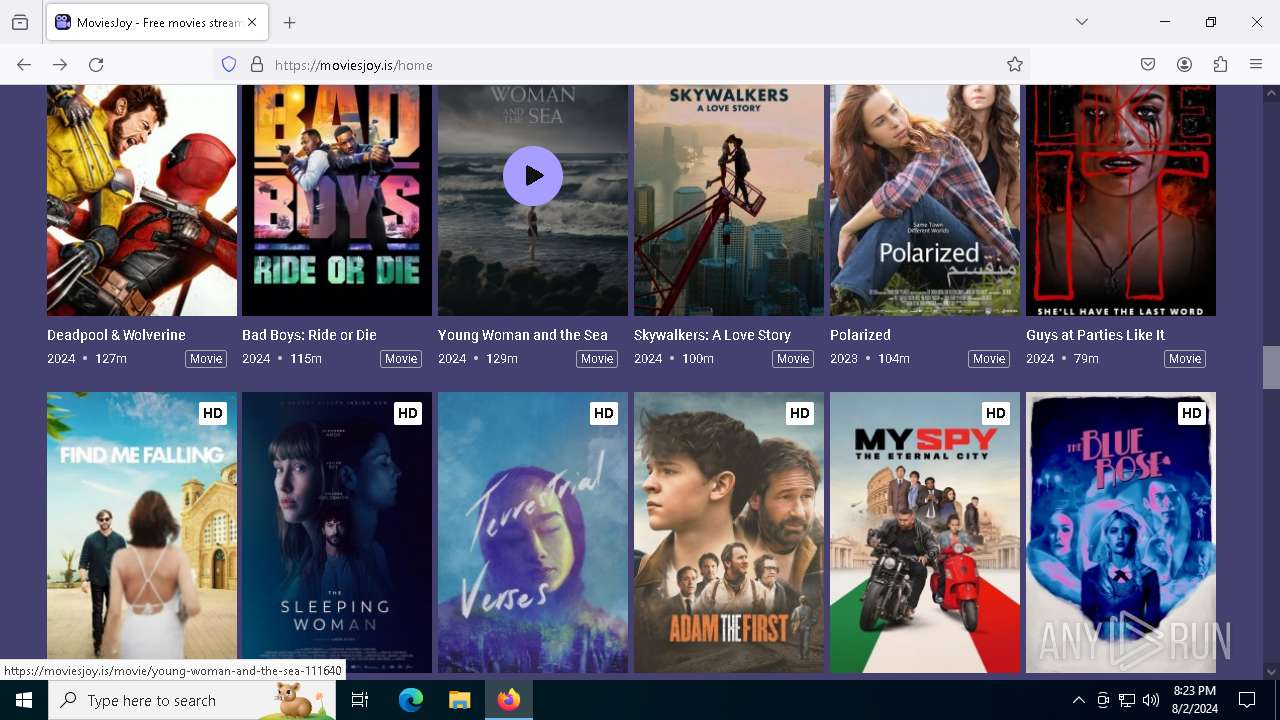This screenshot has width=1280, height=720.
Task: Click the page scrollbar thumb
Action: tap(1271, 367)
